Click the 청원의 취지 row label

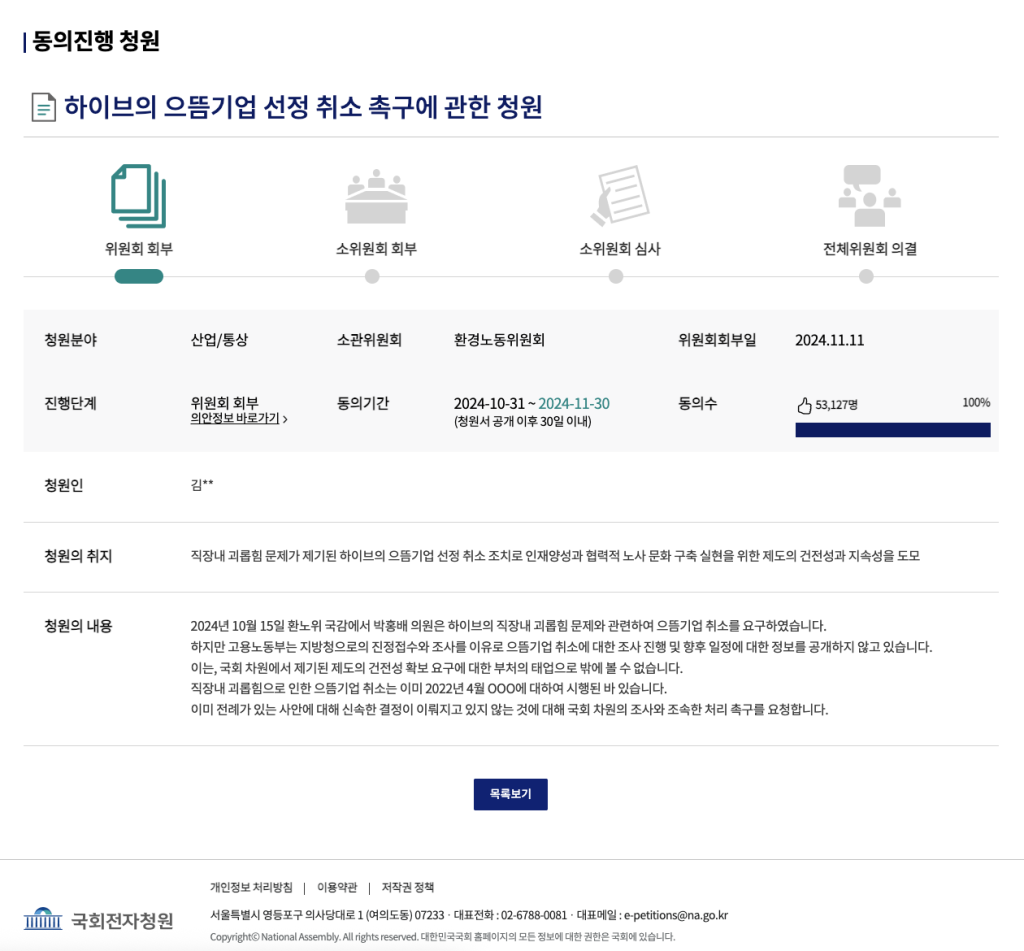[78, 556]
